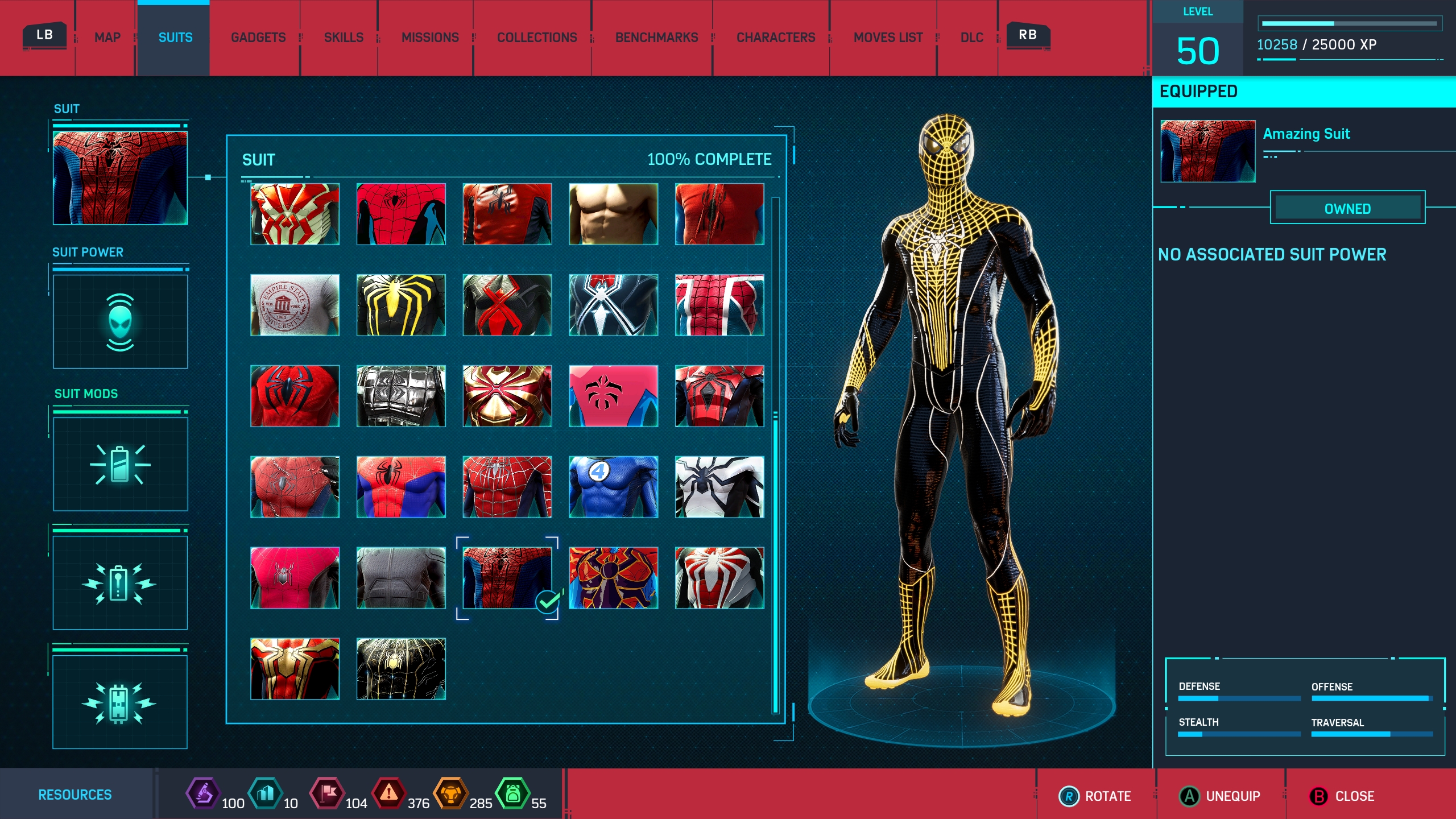1456x819 pixels.
Task: Open the equipped suit slot thumbnail
Action: [120, 177]
